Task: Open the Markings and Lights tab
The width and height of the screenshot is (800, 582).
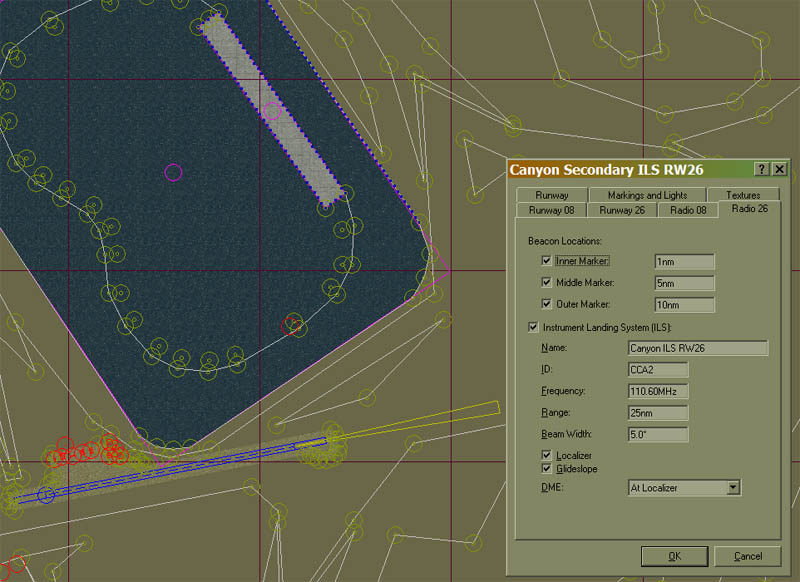Action: pyautogui.click(x=647, y=195)
